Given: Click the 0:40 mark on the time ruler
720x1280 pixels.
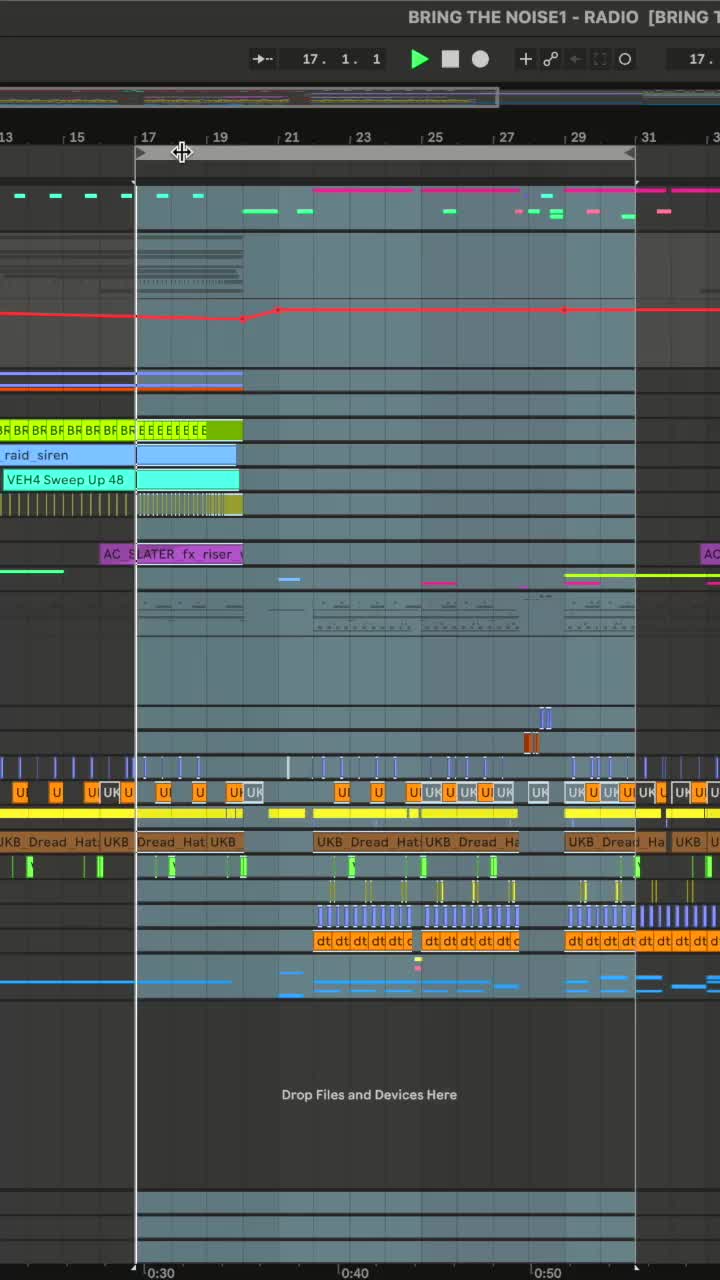Looking at the screenshot, I should point(354,1273).
